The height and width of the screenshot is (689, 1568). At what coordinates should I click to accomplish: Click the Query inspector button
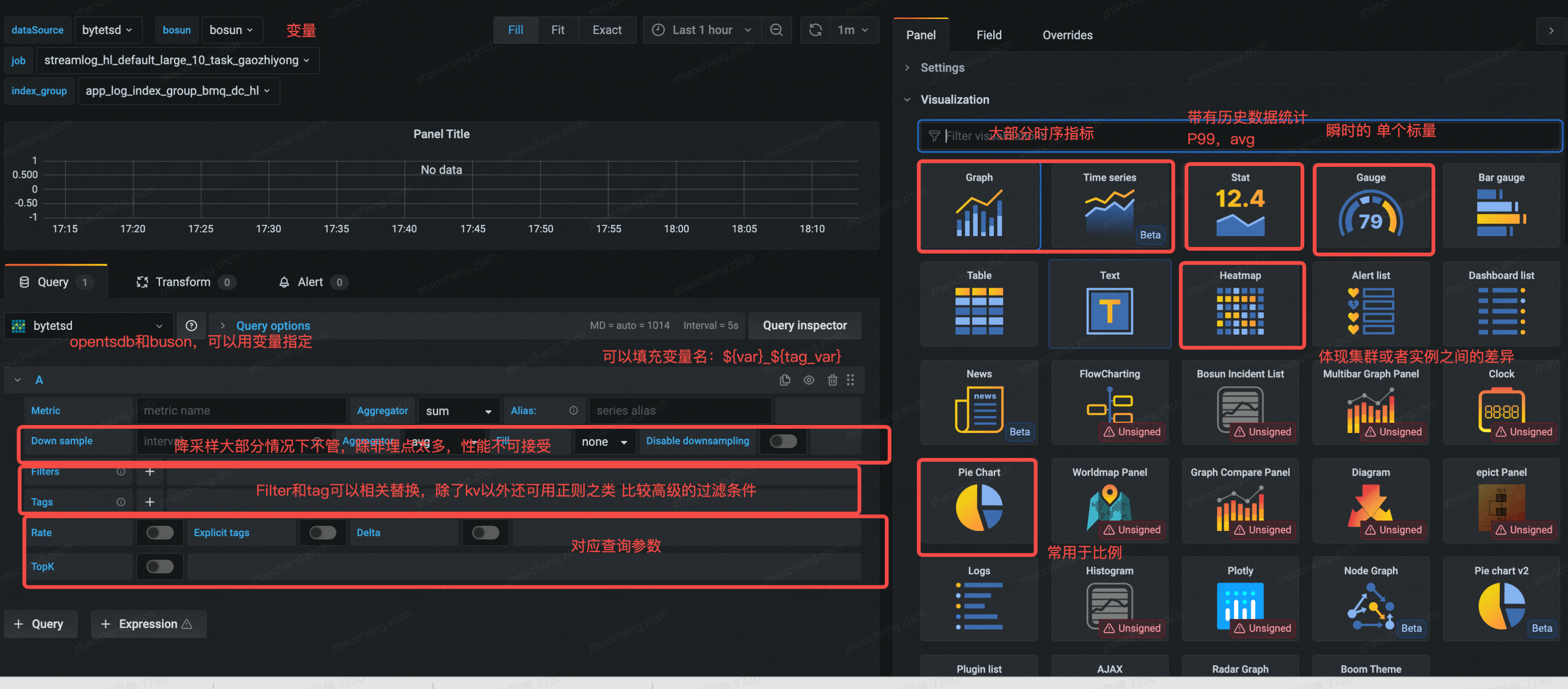point(804,326)
